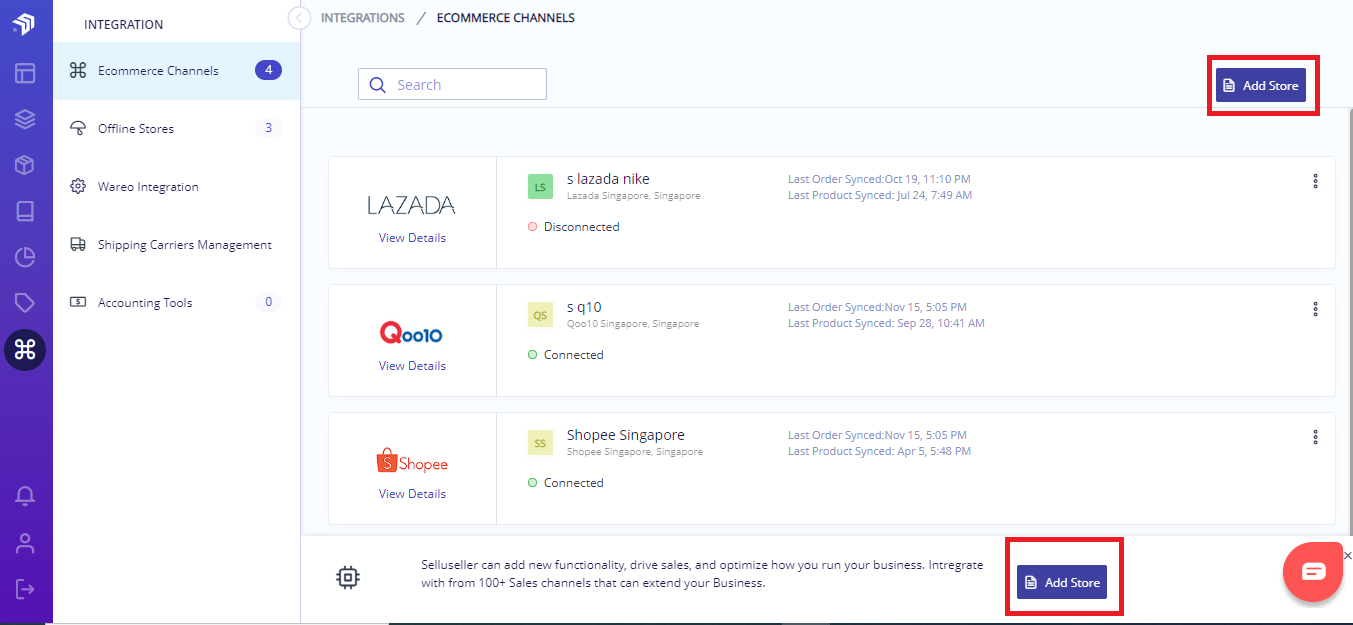The width and height of the screenshot is (1353, 625).
Task: Open Accounting Tools menu item
Action: pyautogui.click(x=176, y=303)
